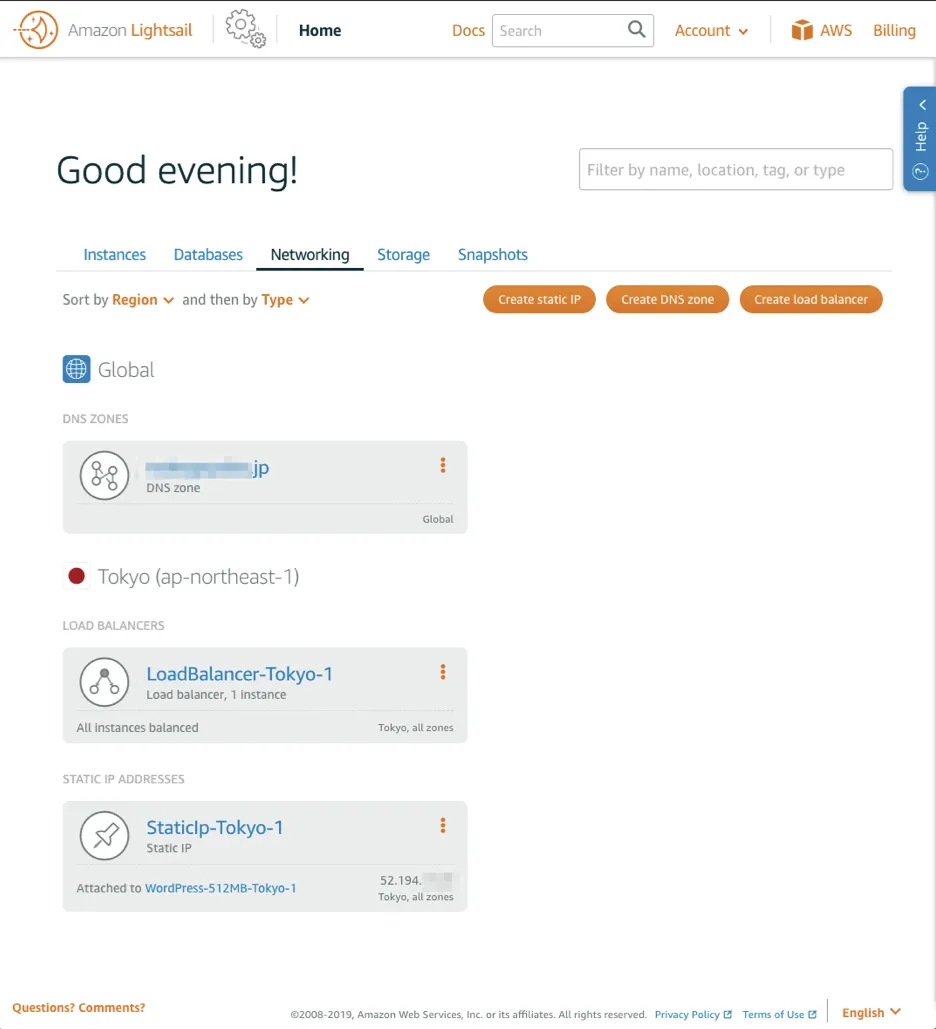Open settings gear icon in header
The image size is (936, 1029).
[x=245, y=29]
